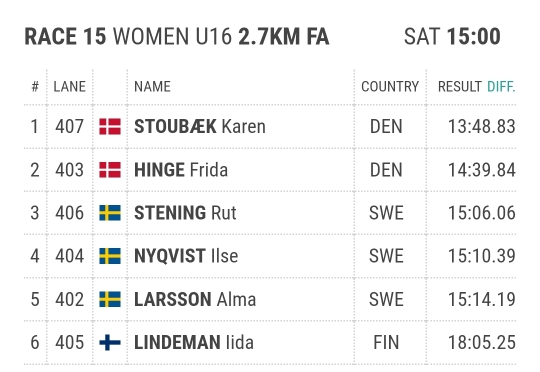
Task: Sort by the LANE column header
Action: coord(70,86)
